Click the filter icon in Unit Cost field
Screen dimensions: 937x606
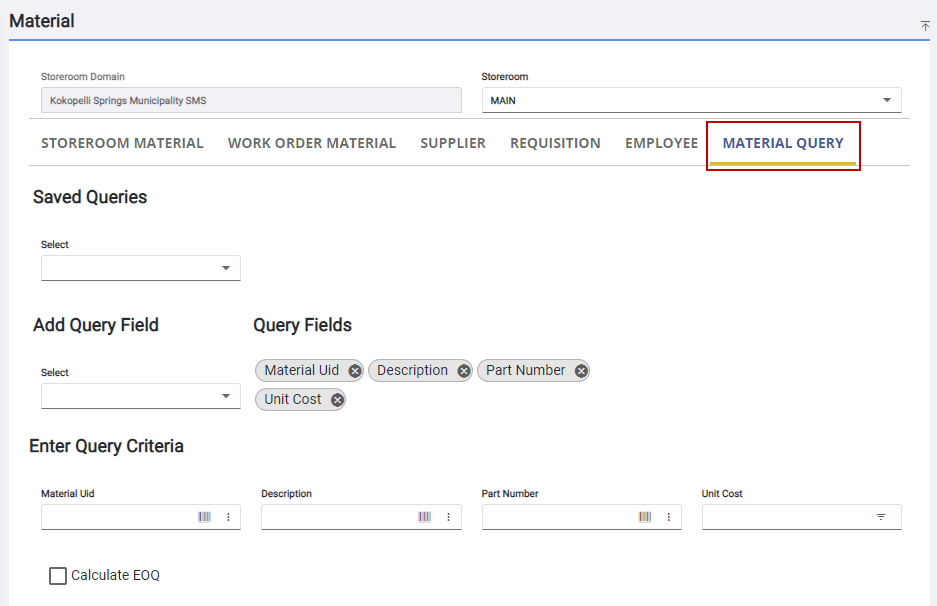[881, 517]
